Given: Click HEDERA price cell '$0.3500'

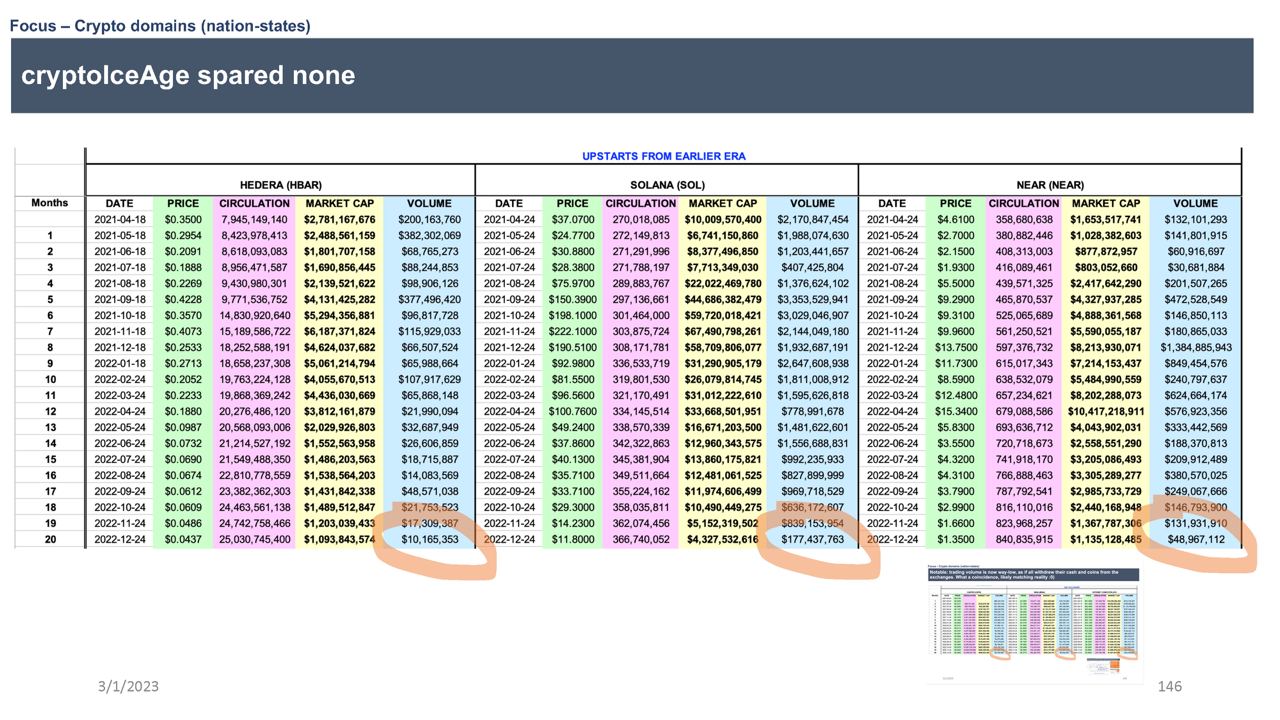Looking at the screenshot, I should 183,219.
